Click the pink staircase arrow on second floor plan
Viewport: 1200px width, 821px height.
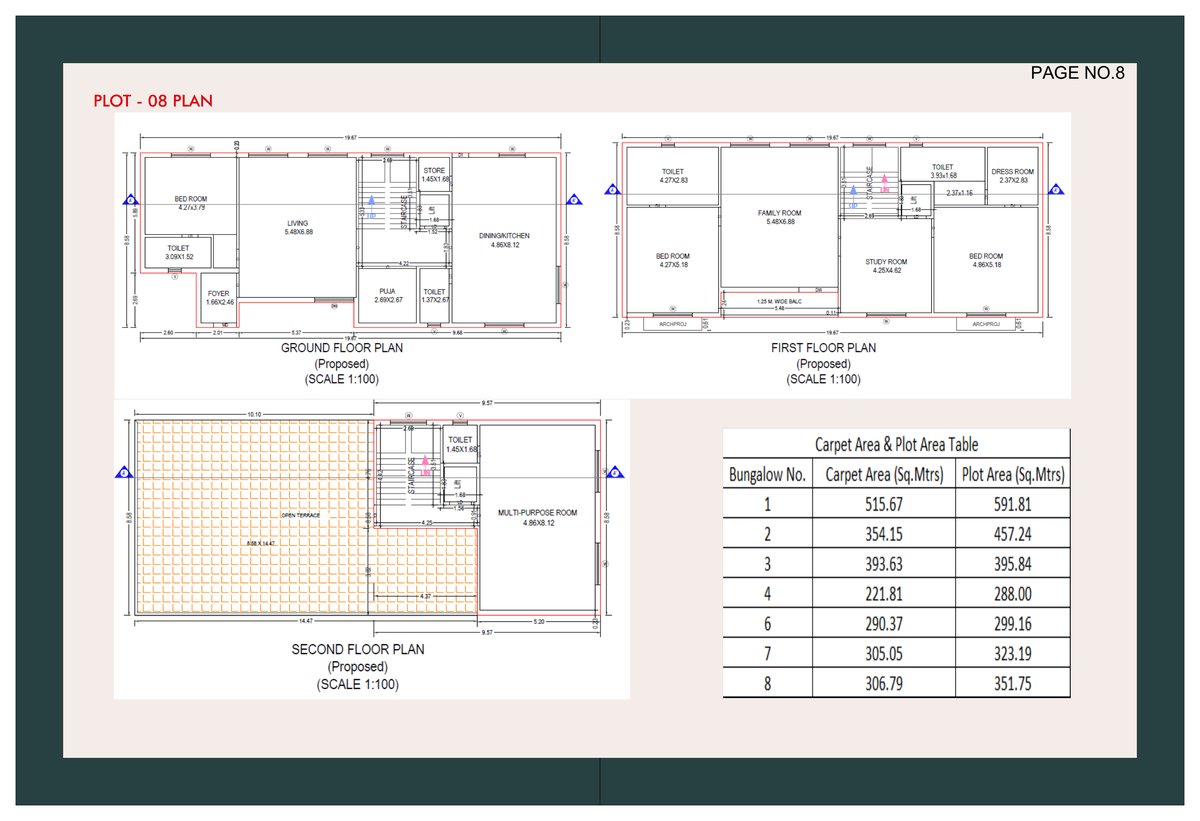(424, 464)
